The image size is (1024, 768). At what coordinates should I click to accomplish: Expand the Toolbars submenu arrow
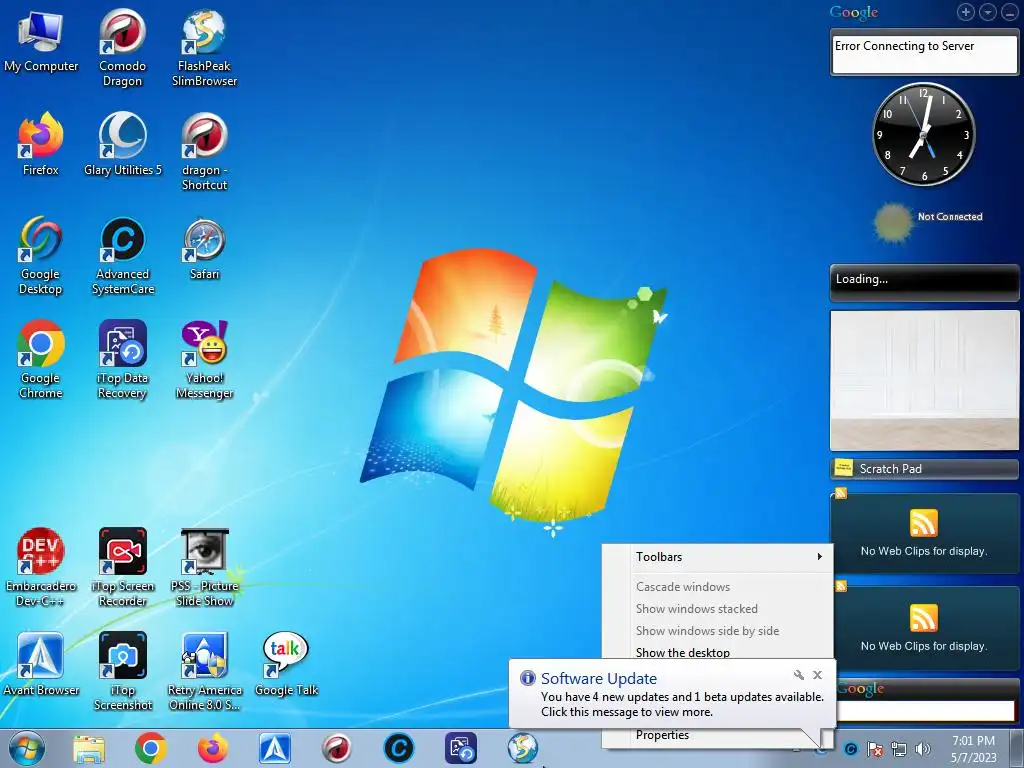coord(819,556)
